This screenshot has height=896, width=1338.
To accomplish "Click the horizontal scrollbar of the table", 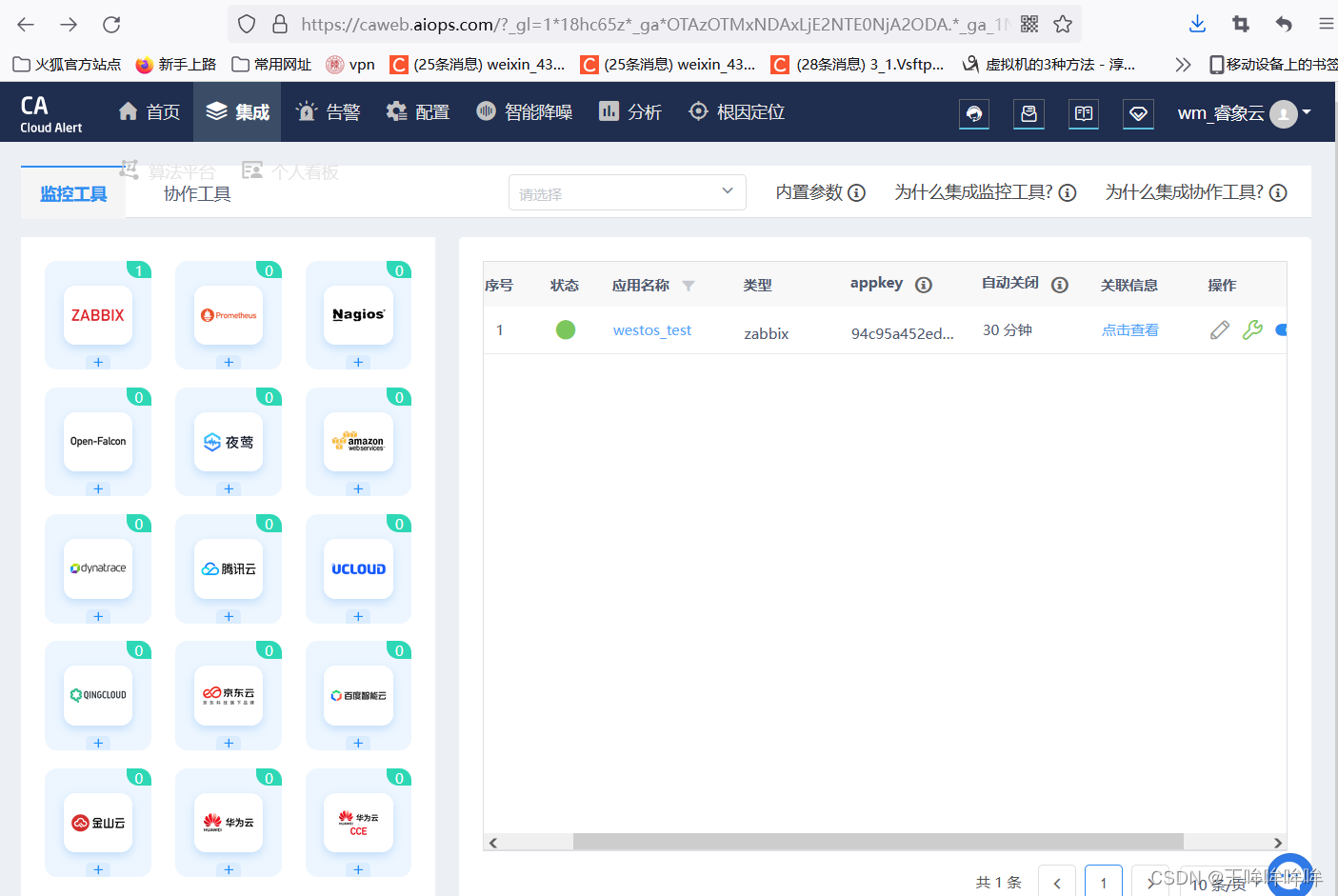I will pos(878,842).
